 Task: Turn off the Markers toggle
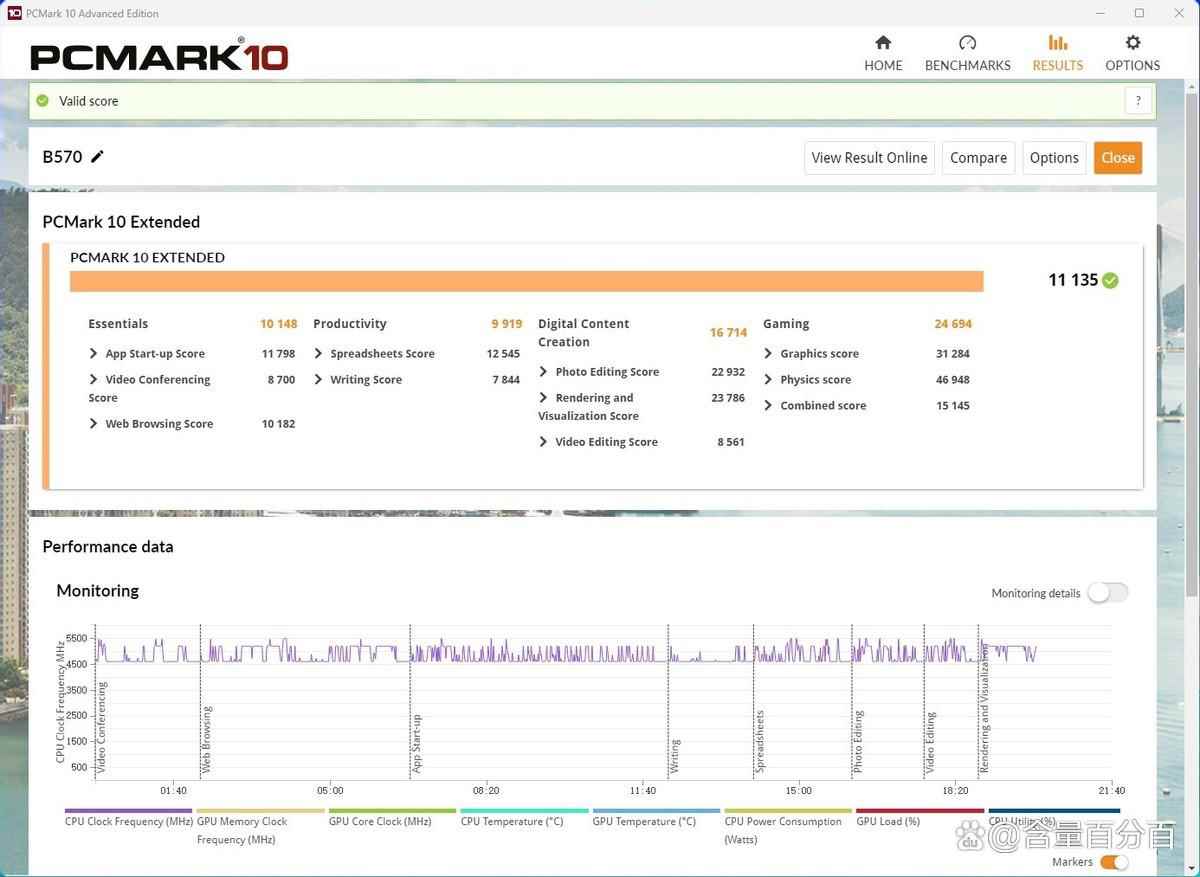click(1114, 862)
